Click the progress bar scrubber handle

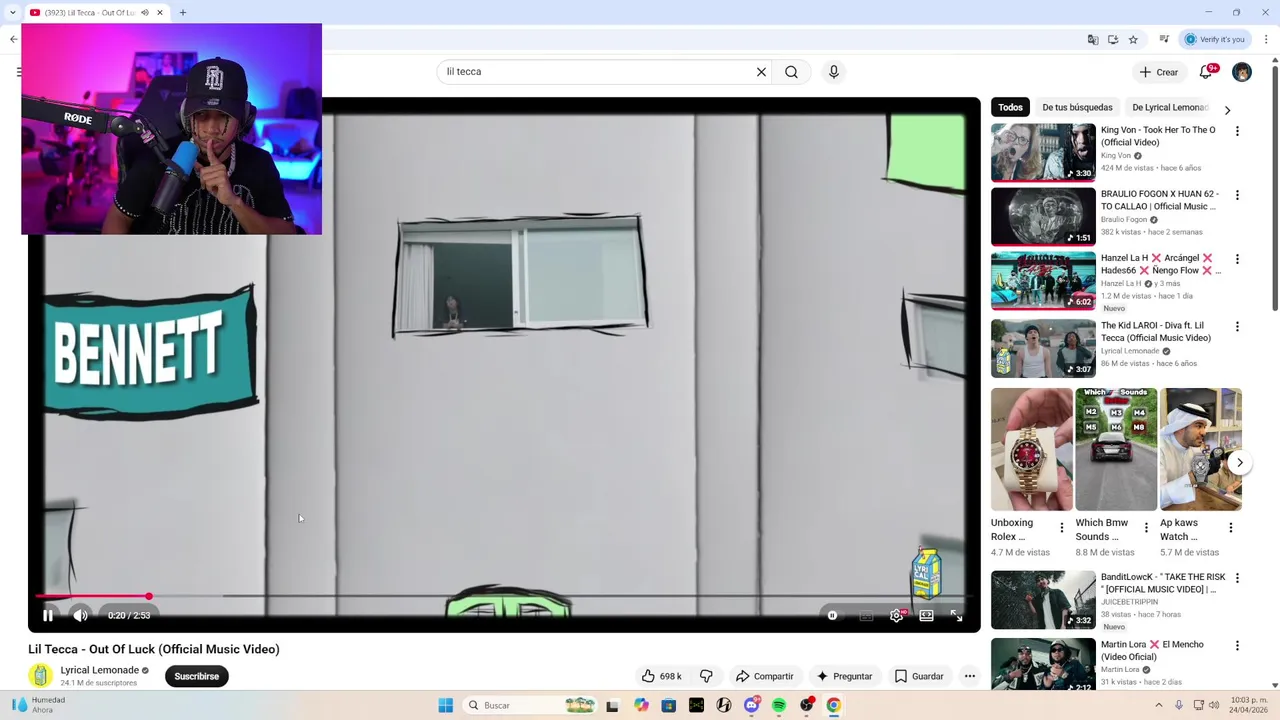(148, 597)
